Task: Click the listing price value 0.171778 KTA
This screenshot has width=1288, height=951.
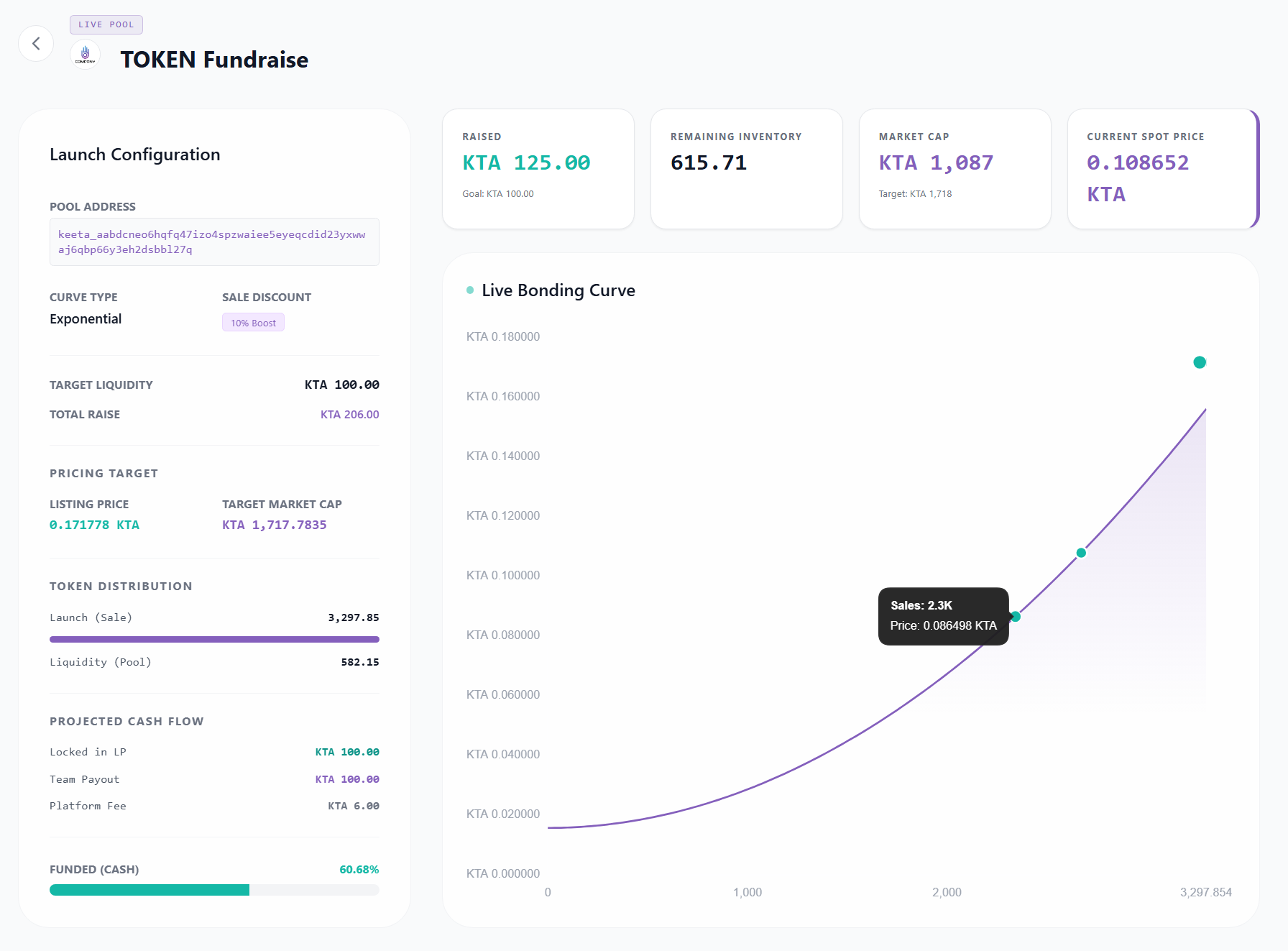Action: click(x=94, y=525)
